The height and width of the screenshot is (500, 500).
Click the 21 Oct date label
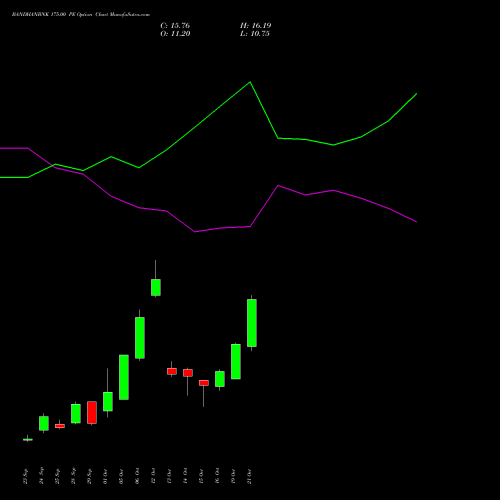coord(250,476)
